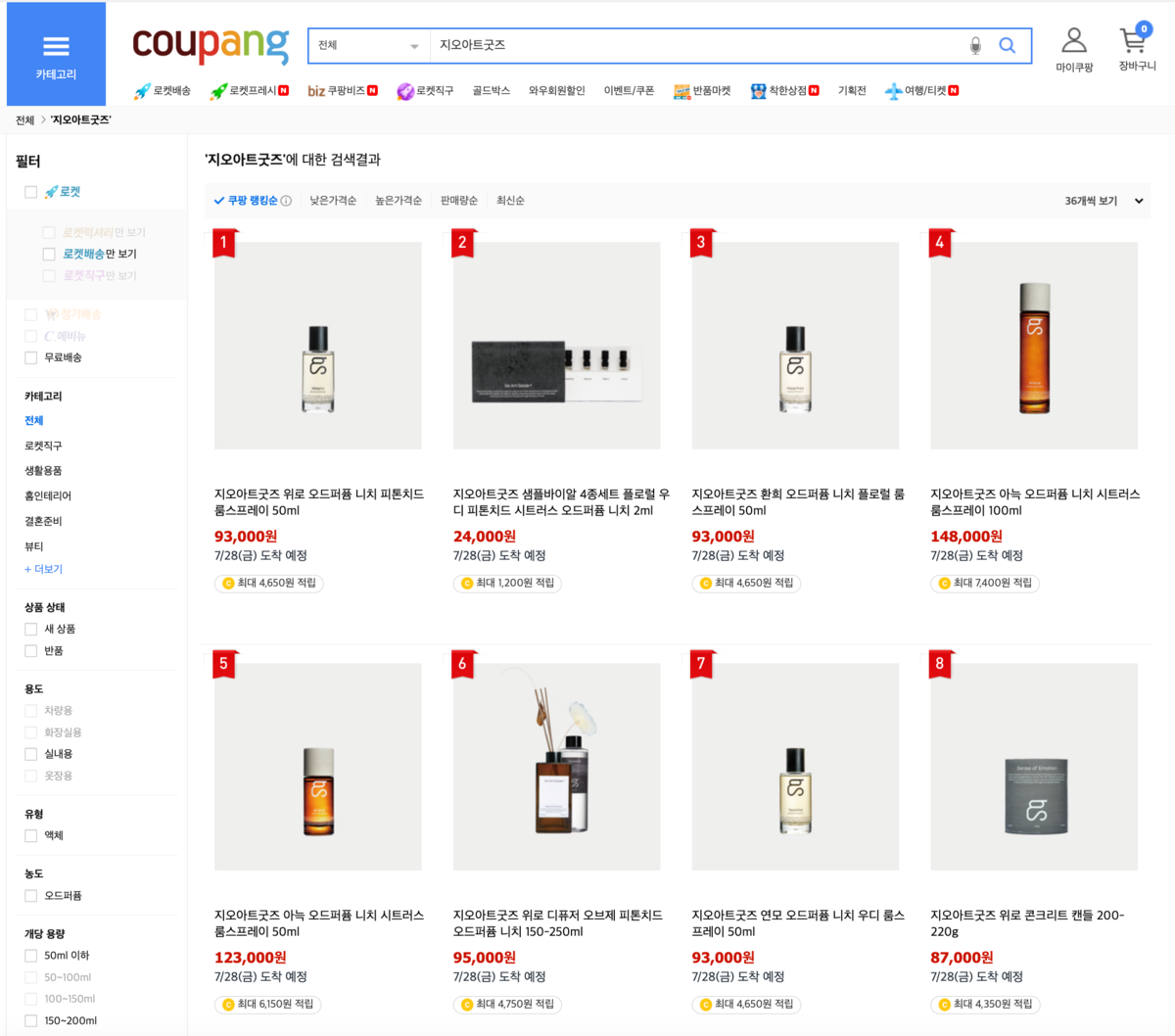The image size is (1175, 1036).
Task: Open the orange 100ml perfume thumbnail
Action: point(1034,346)
